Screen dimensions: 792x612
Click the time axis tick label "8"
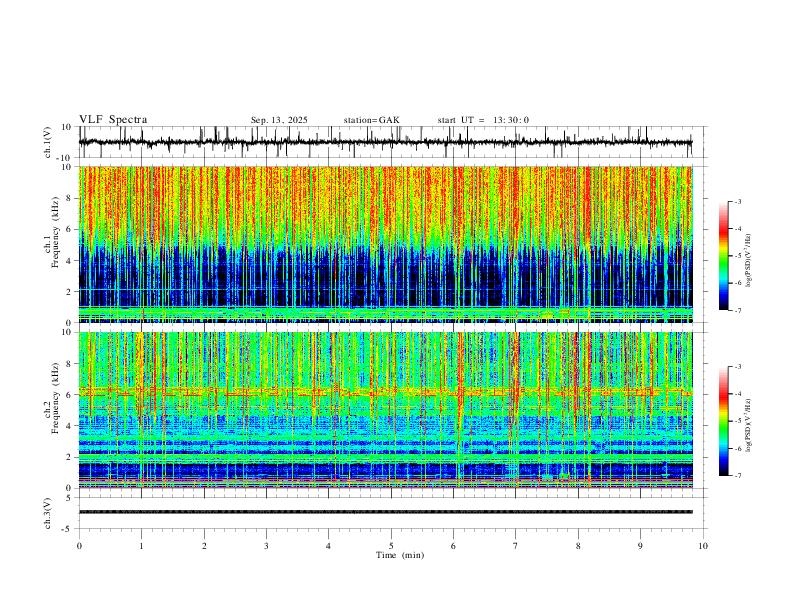point(578,546)
